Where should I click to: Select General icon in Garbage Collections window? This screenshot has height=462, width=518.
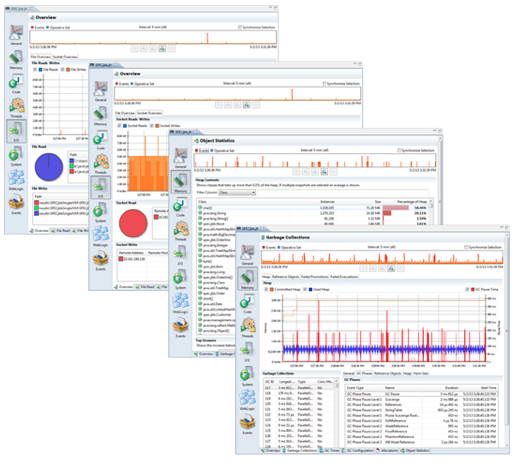click(247, 255)
